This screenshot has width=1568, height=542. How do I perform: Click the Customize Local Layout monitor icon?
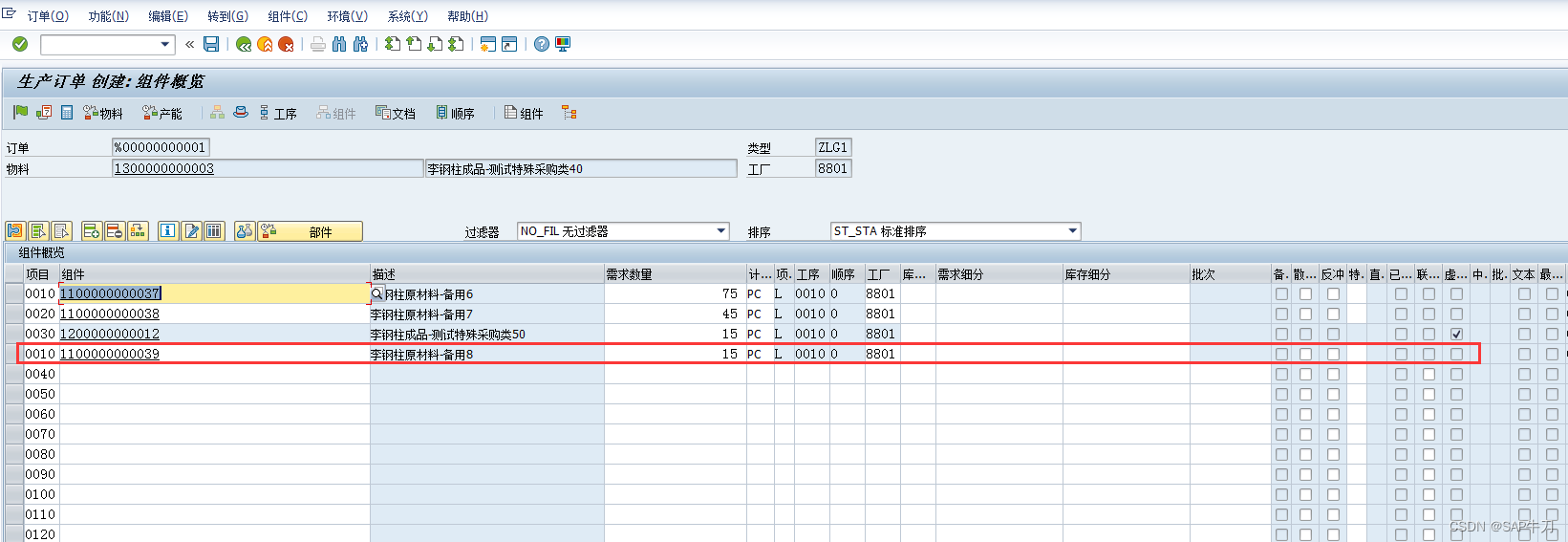coord(563,44)
